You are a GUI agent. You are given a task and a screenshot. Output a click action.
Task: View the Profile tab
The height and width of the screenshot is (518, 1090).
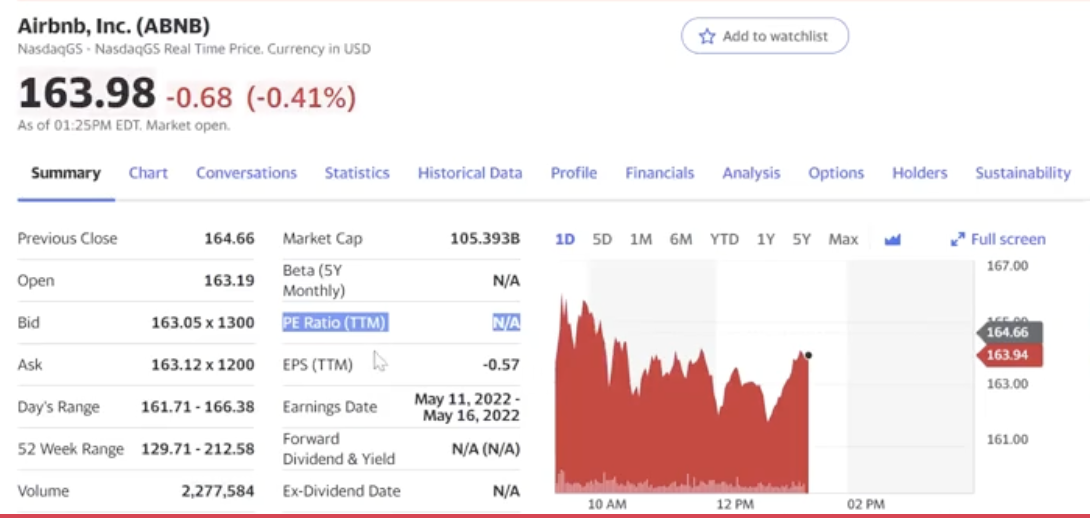(x=574, y=173)
